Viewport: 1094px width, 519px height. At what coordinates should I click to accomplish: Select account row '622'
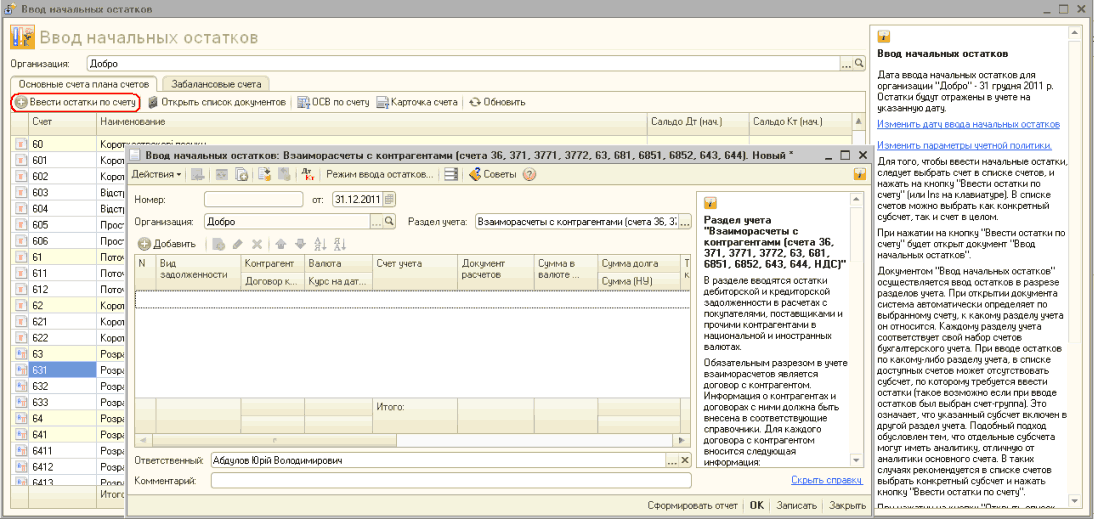click(63, 337)
